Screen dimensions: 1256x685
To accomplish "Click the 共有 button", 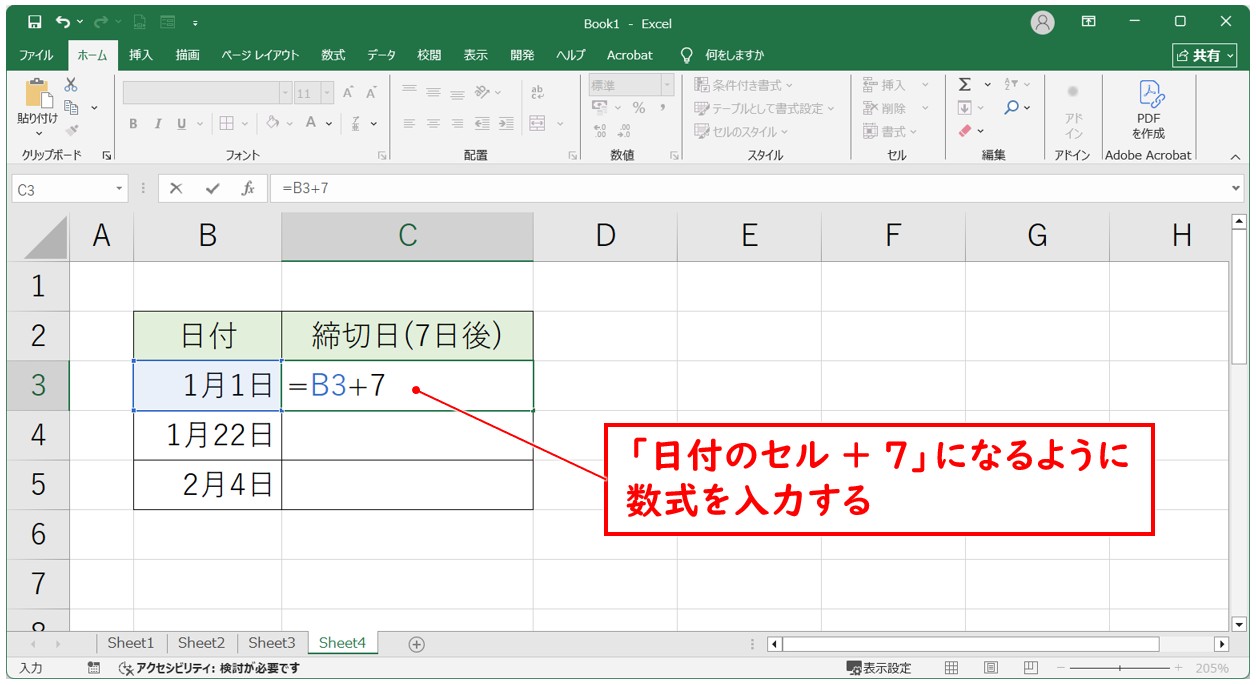I will point(1204,55).
